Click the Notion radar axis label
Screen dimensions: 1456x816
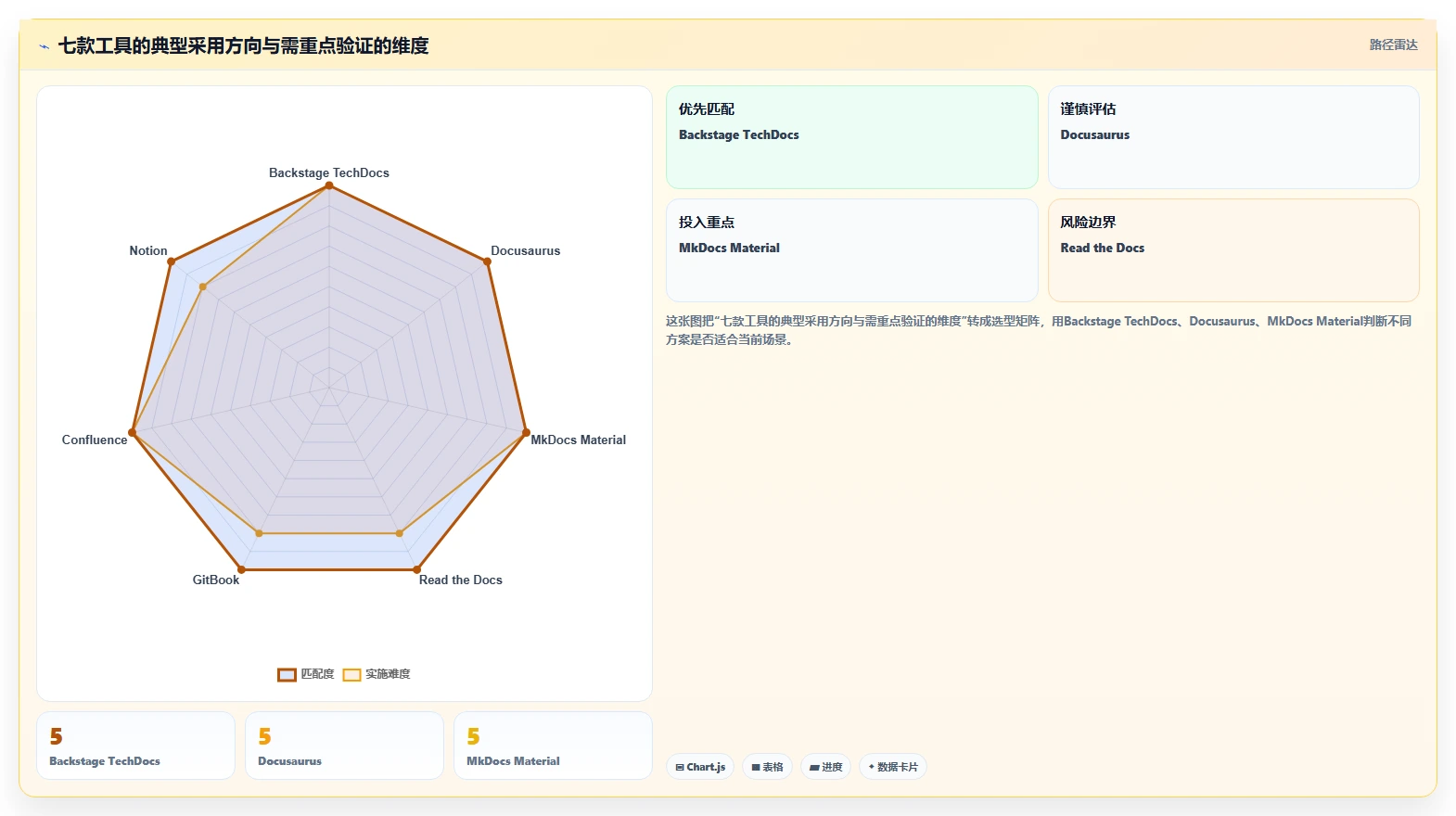tap(148, 250)
